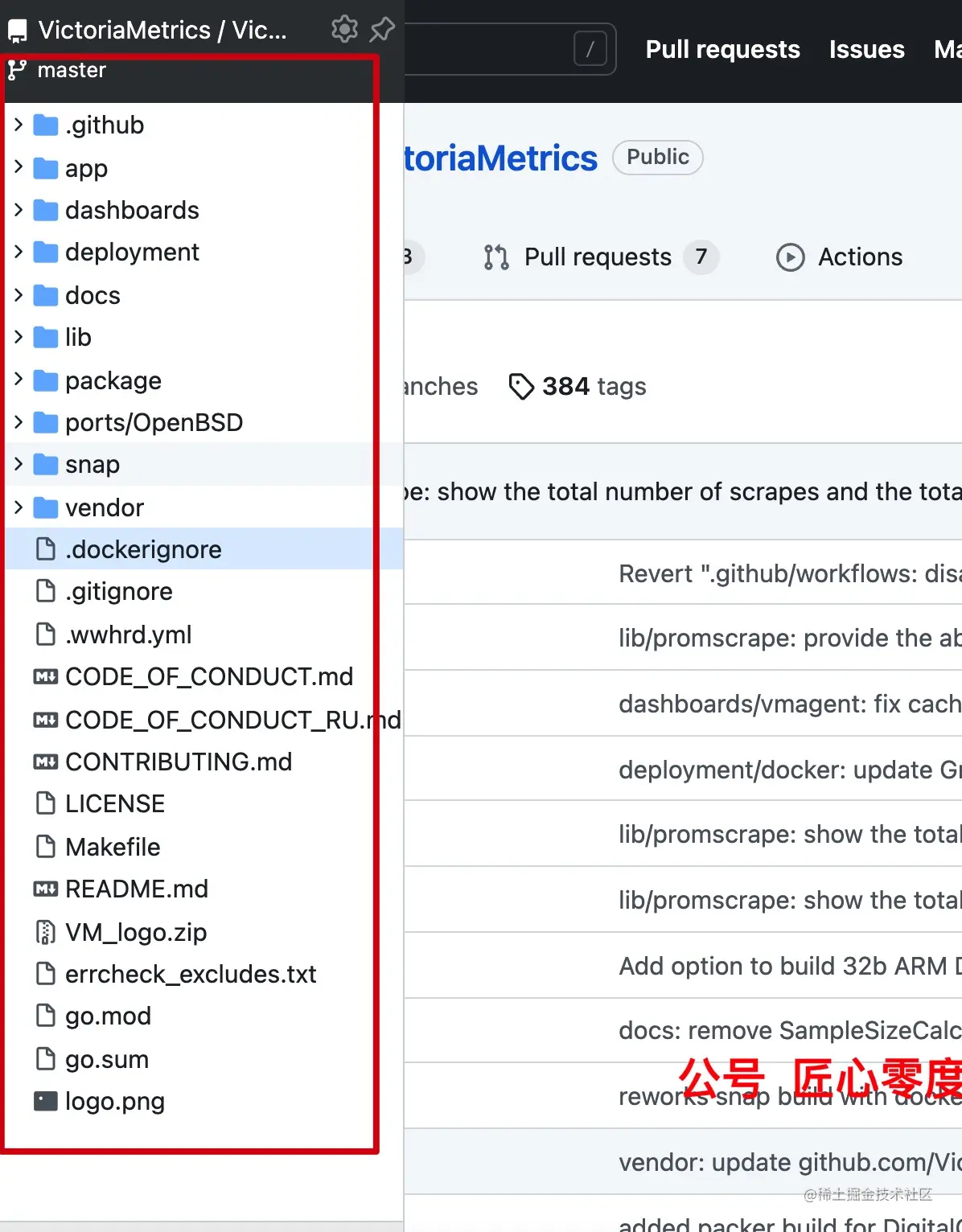Select go.mod in the file tree

tap(108, 1016)
